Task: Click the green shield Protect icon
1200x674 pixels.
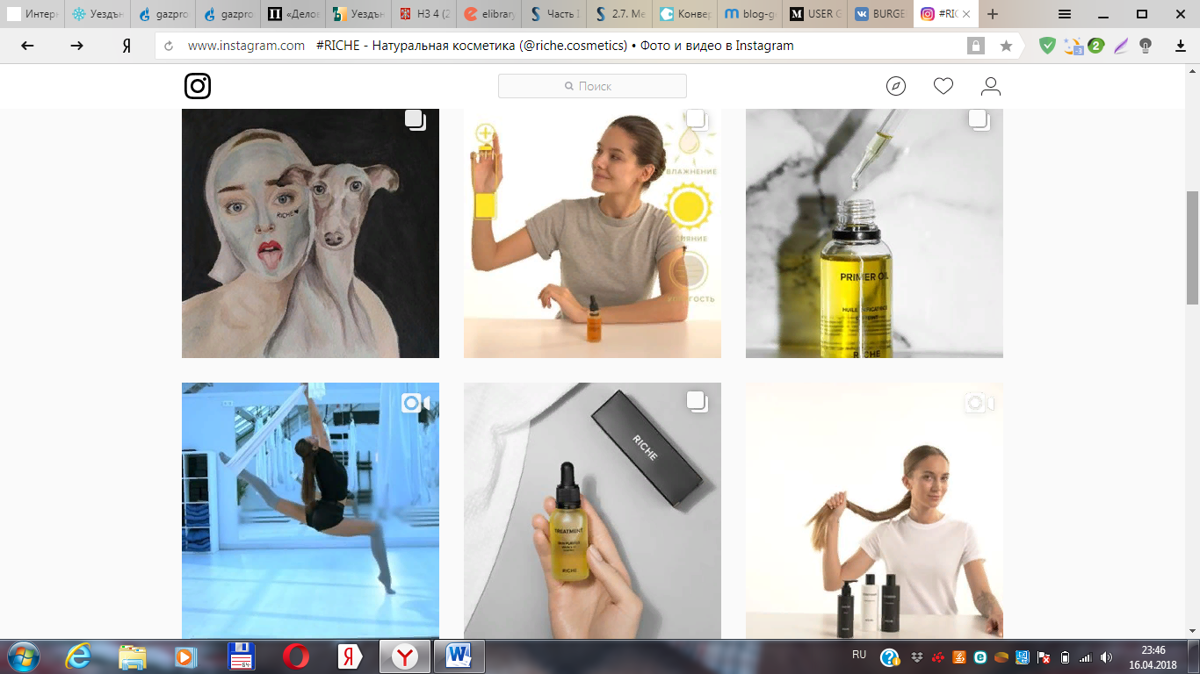Action: [1047, 45]
